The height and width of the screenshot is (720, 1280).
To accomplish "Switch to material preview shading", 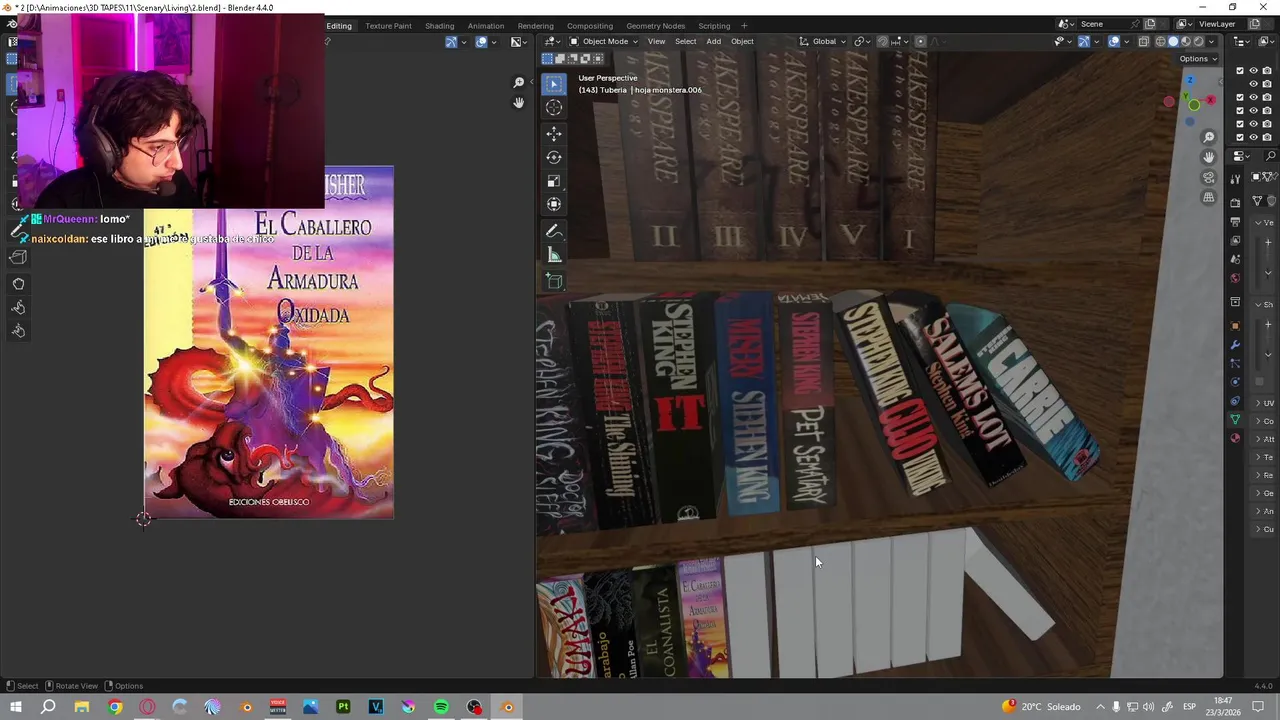I will [x=1187, y=41].
